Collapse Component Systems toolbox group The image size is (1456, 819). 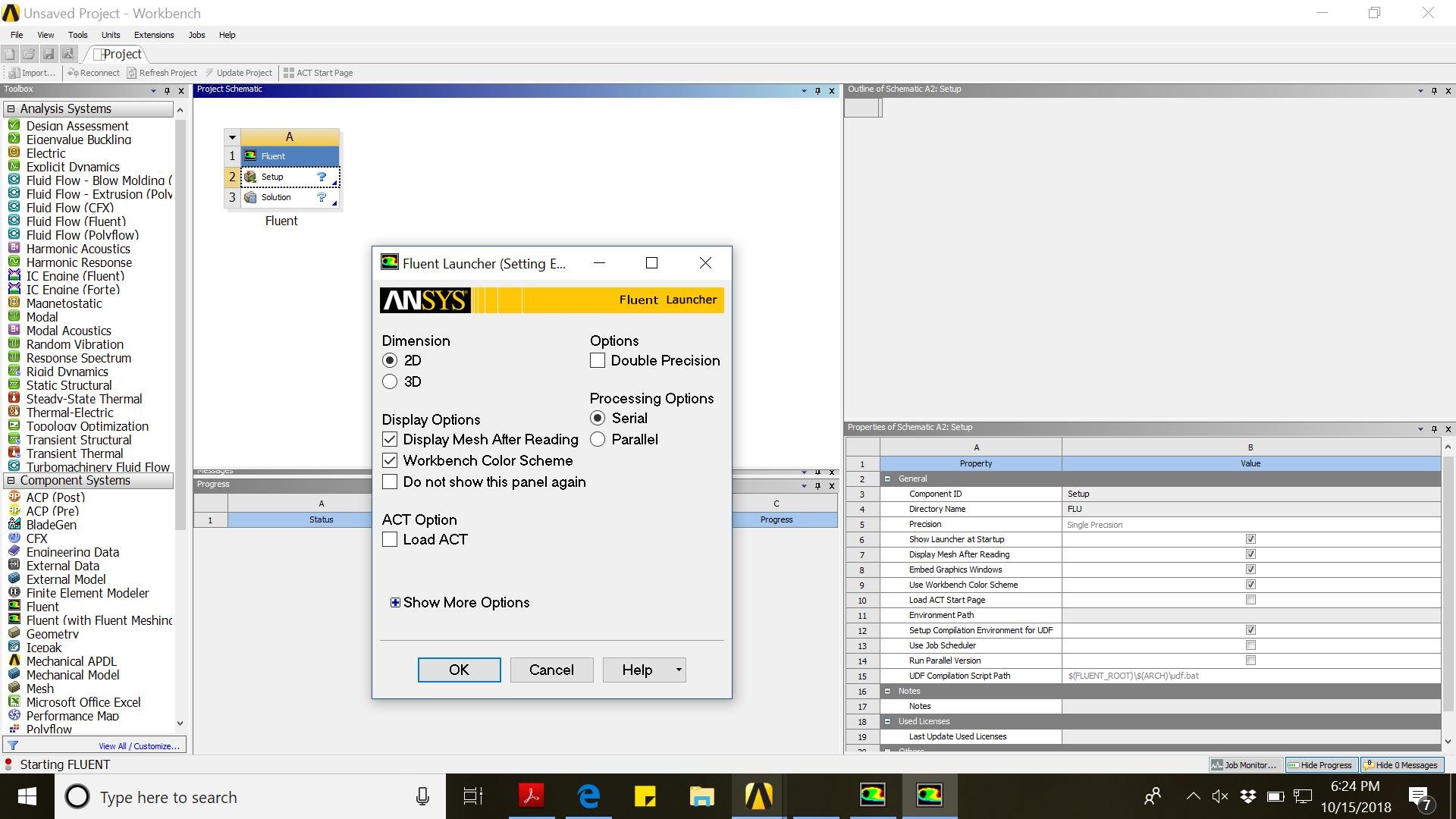pyautogui.click(x=11, y=480)
